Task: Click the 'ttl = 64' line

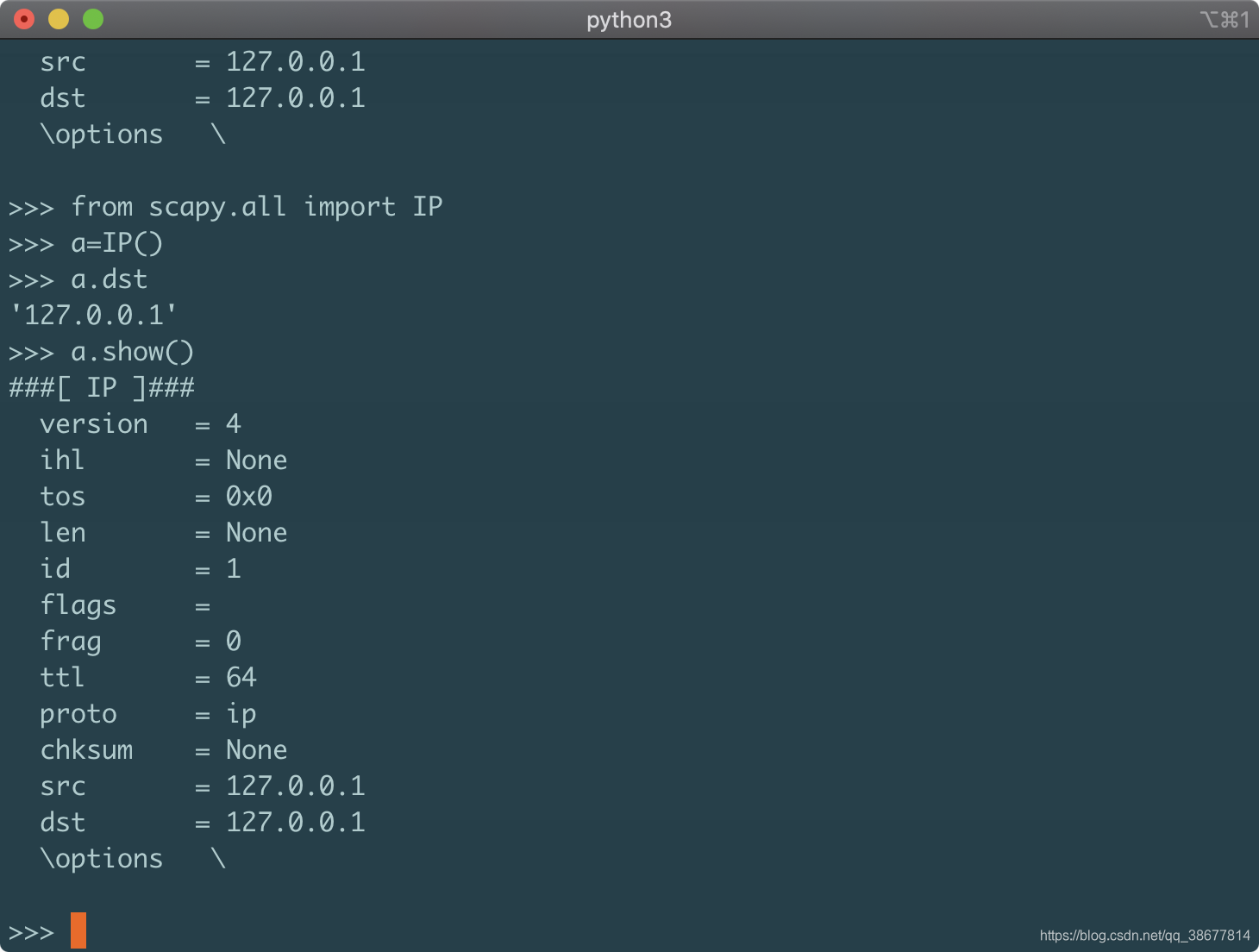Action: (x=148, y=678)
